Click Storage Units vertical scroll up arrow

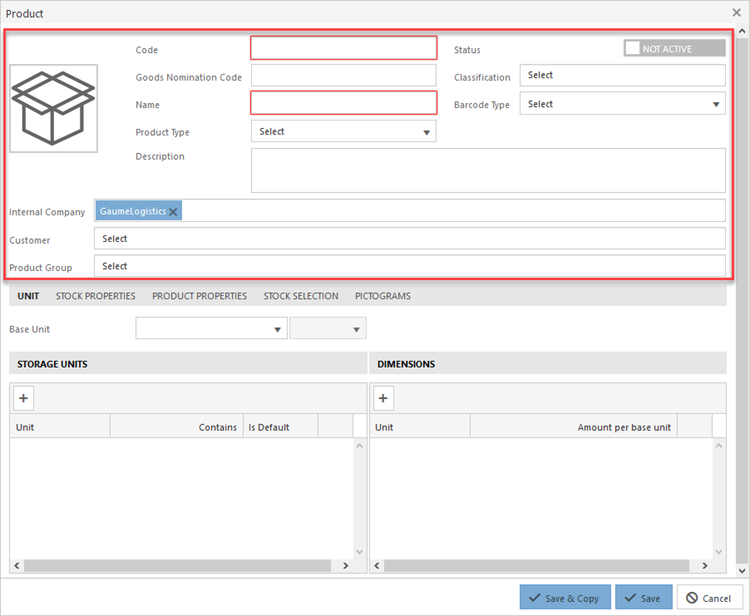pos(360,446)
